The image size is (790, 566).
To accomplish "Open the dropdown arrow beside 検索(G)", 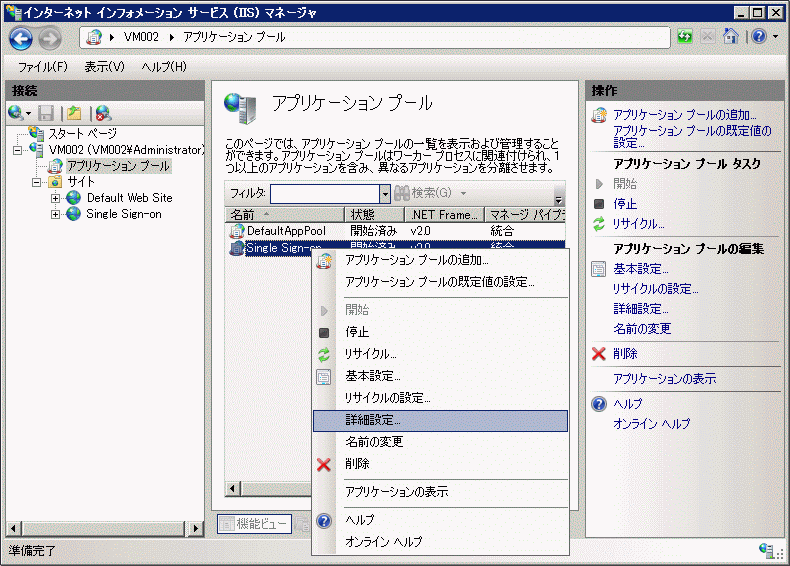I will click(464, 194).
